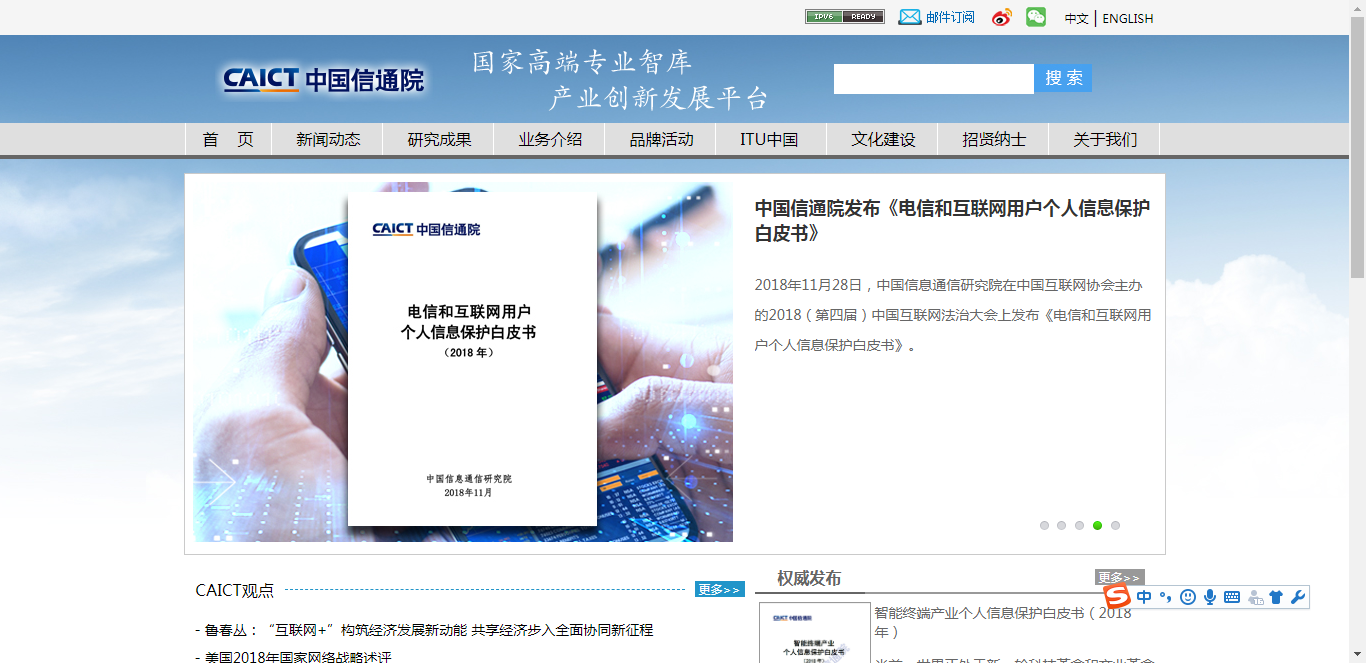Viewport: 1366px width, 663px height.
Task: Open the 业务介绍 menu
Action: tap(550, 140)
